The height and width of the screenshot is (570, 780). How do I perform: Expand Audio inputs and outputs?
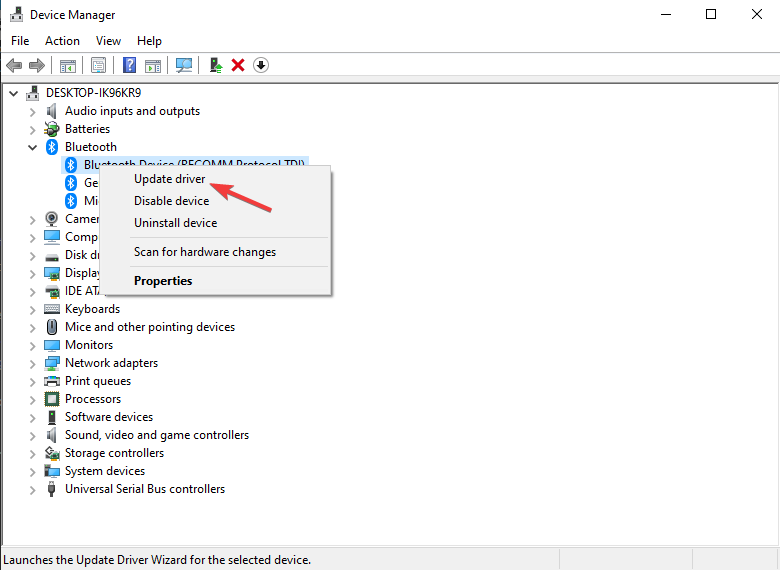coord(32,112)
